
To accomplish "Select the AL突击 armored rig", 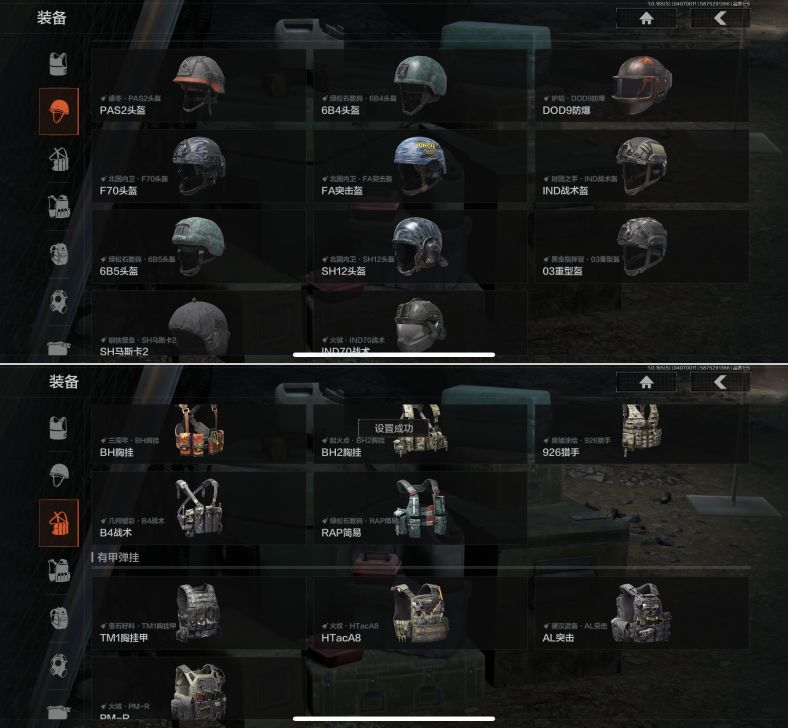I will pos(642,613).
